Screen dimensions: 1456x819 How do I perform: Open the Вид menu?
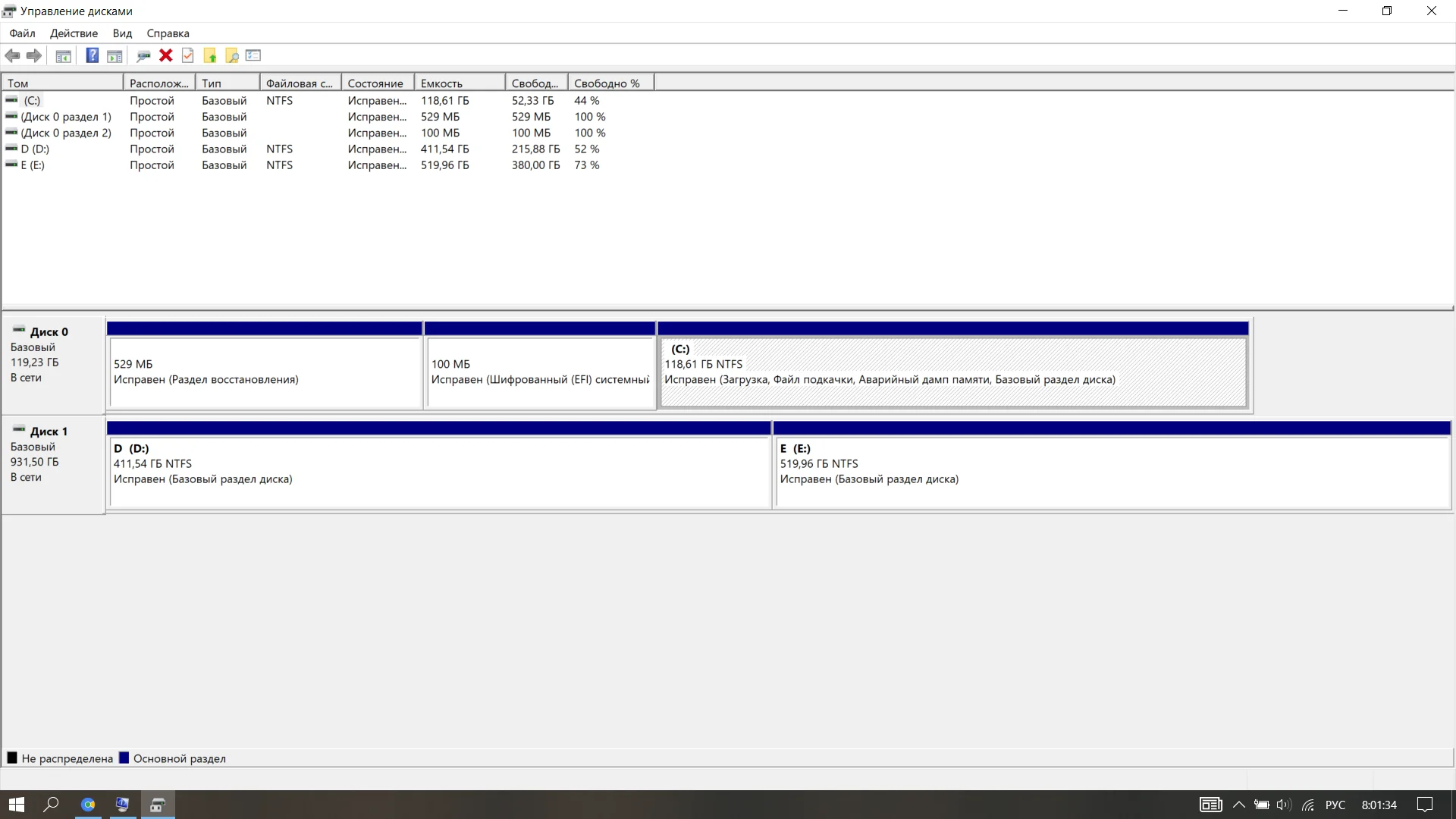[122, 33]
